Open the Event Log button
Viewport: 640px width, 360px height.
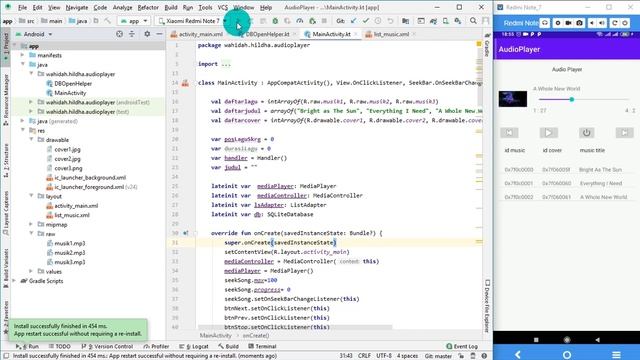tap(462, 346)
